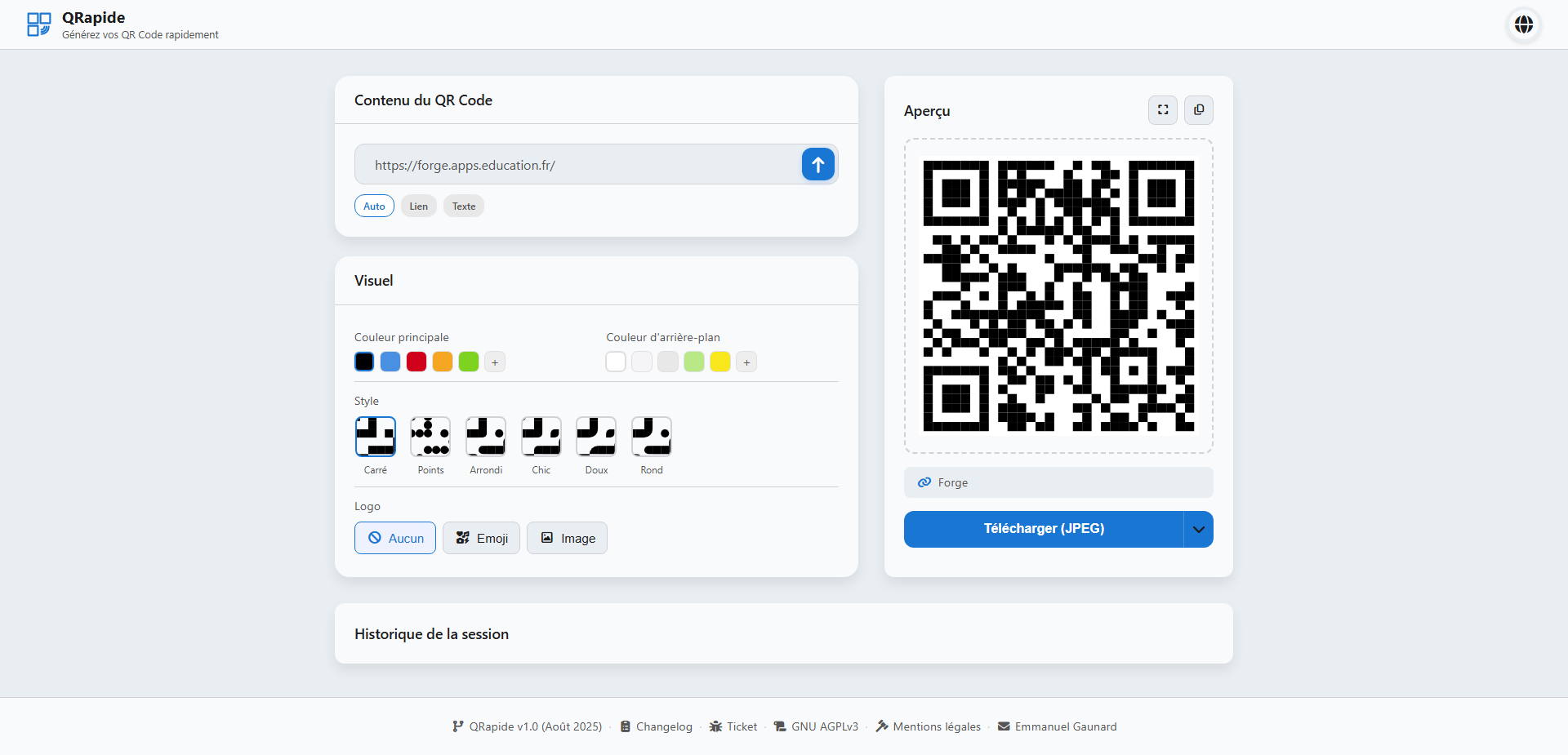Open the language globe menu
1568x755 pixels.
click(x=1524, y=24)
